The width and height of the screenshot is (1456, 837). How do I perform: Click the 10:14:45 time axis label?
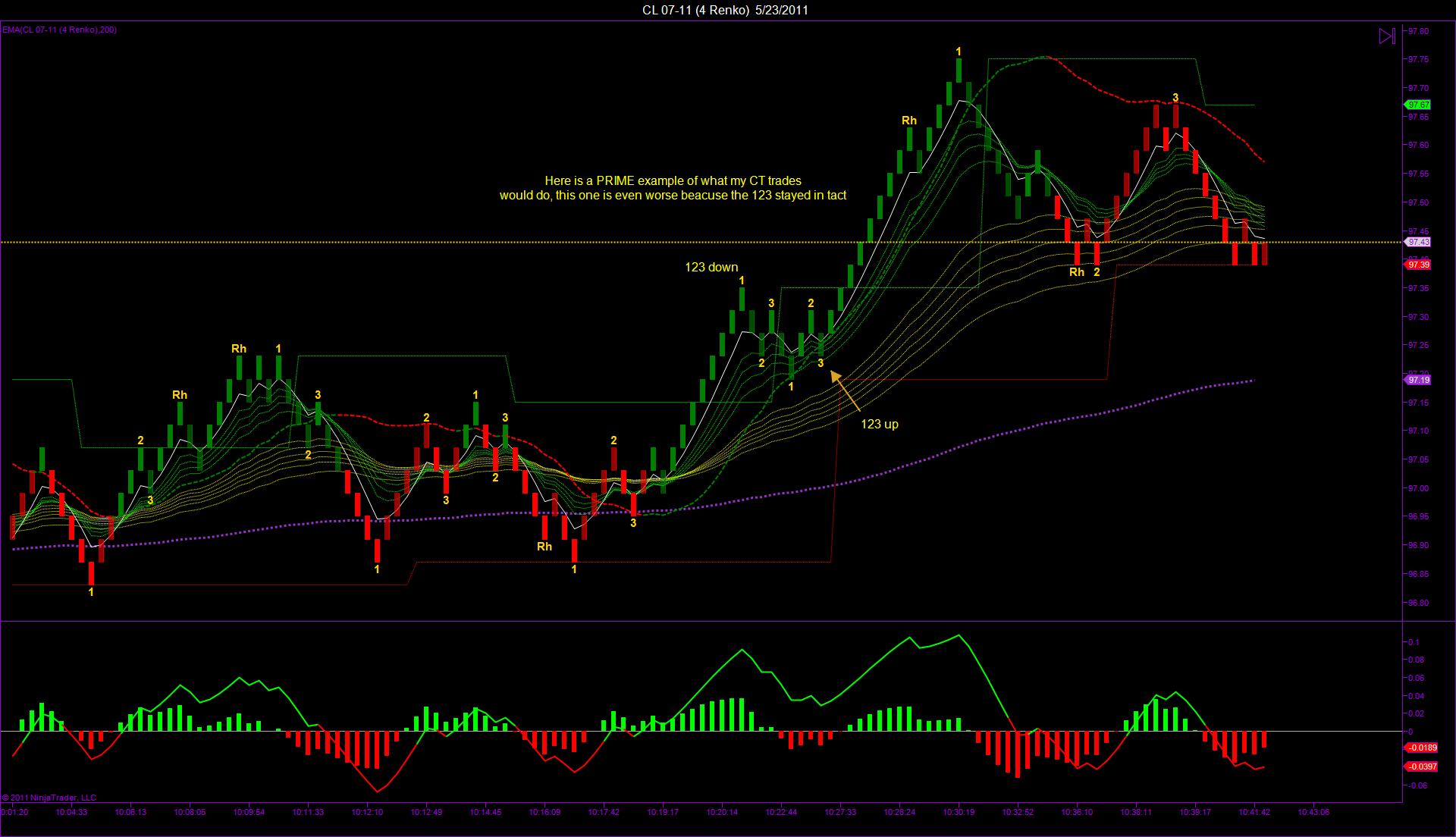485,812
